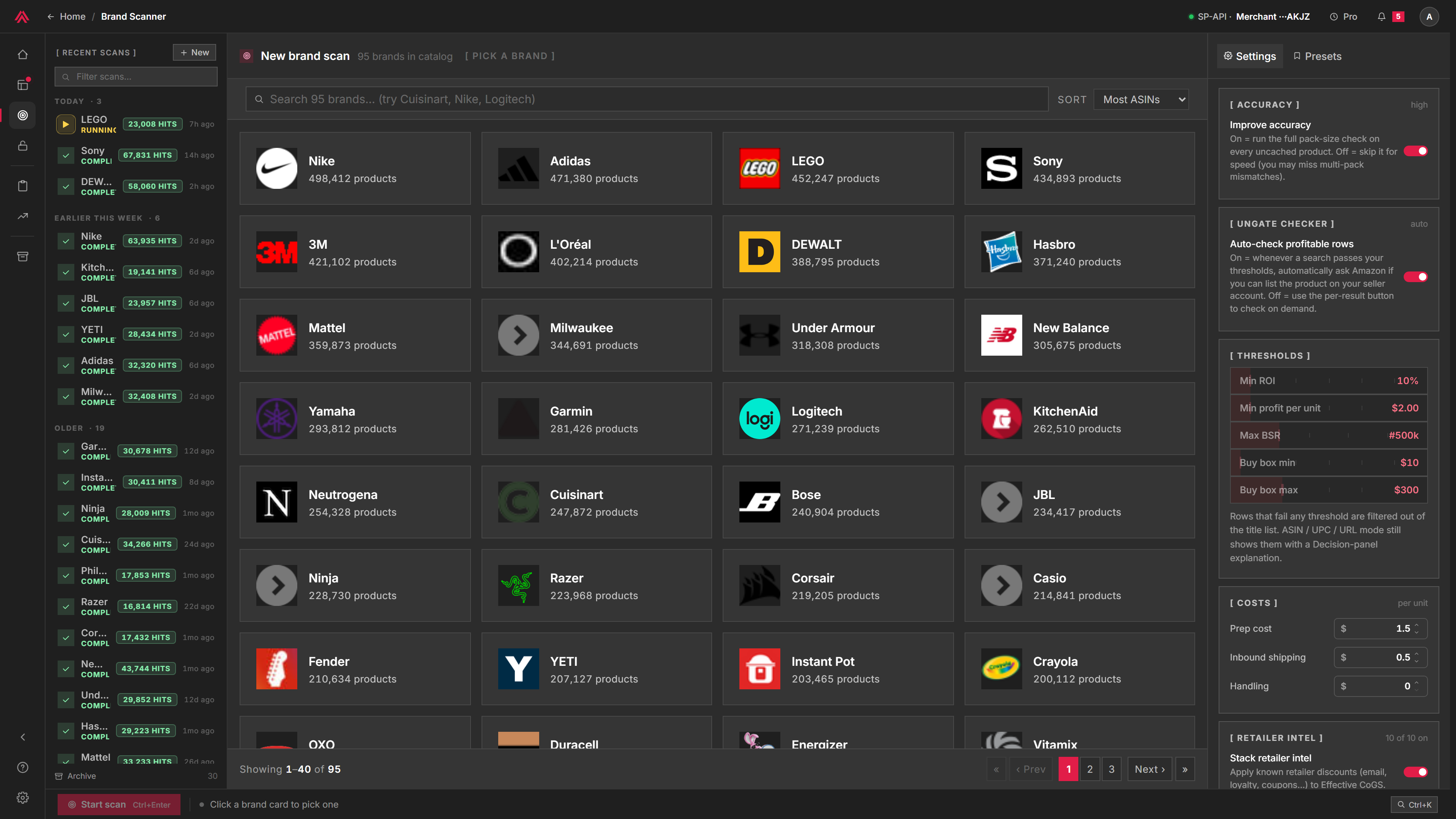Select the Brand Scanner target icon in sidebar
Viewport: 1456px width, 819px height.
23,115
